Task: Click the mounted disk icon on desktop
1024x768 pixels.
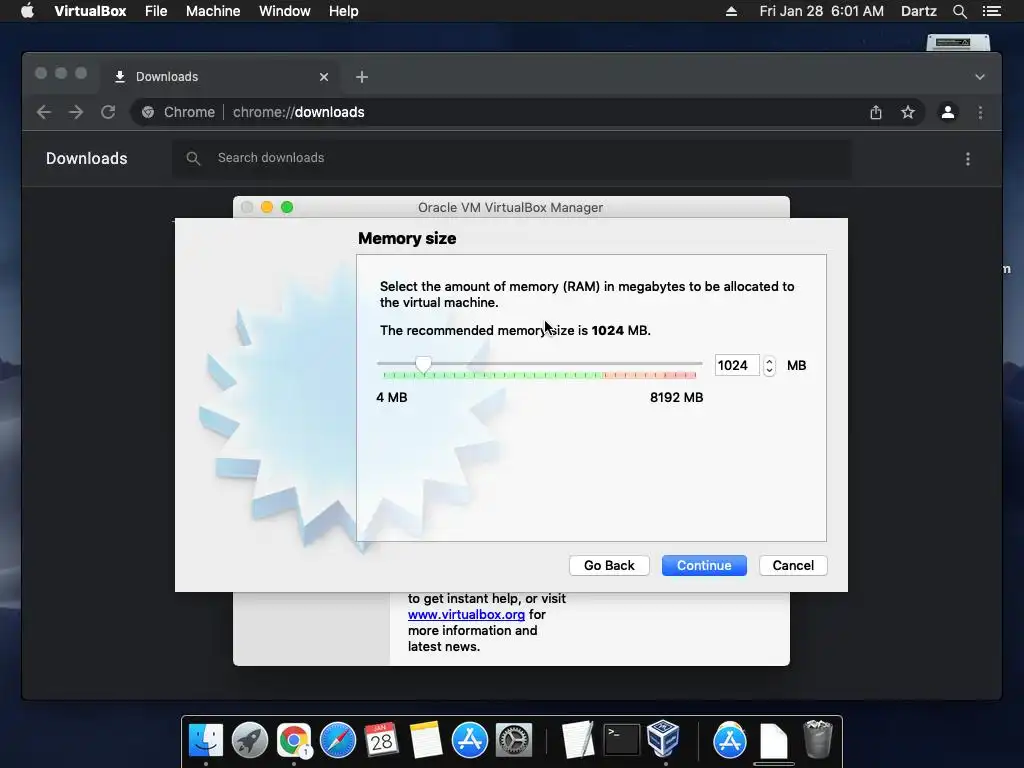Action: click(958, 42)
